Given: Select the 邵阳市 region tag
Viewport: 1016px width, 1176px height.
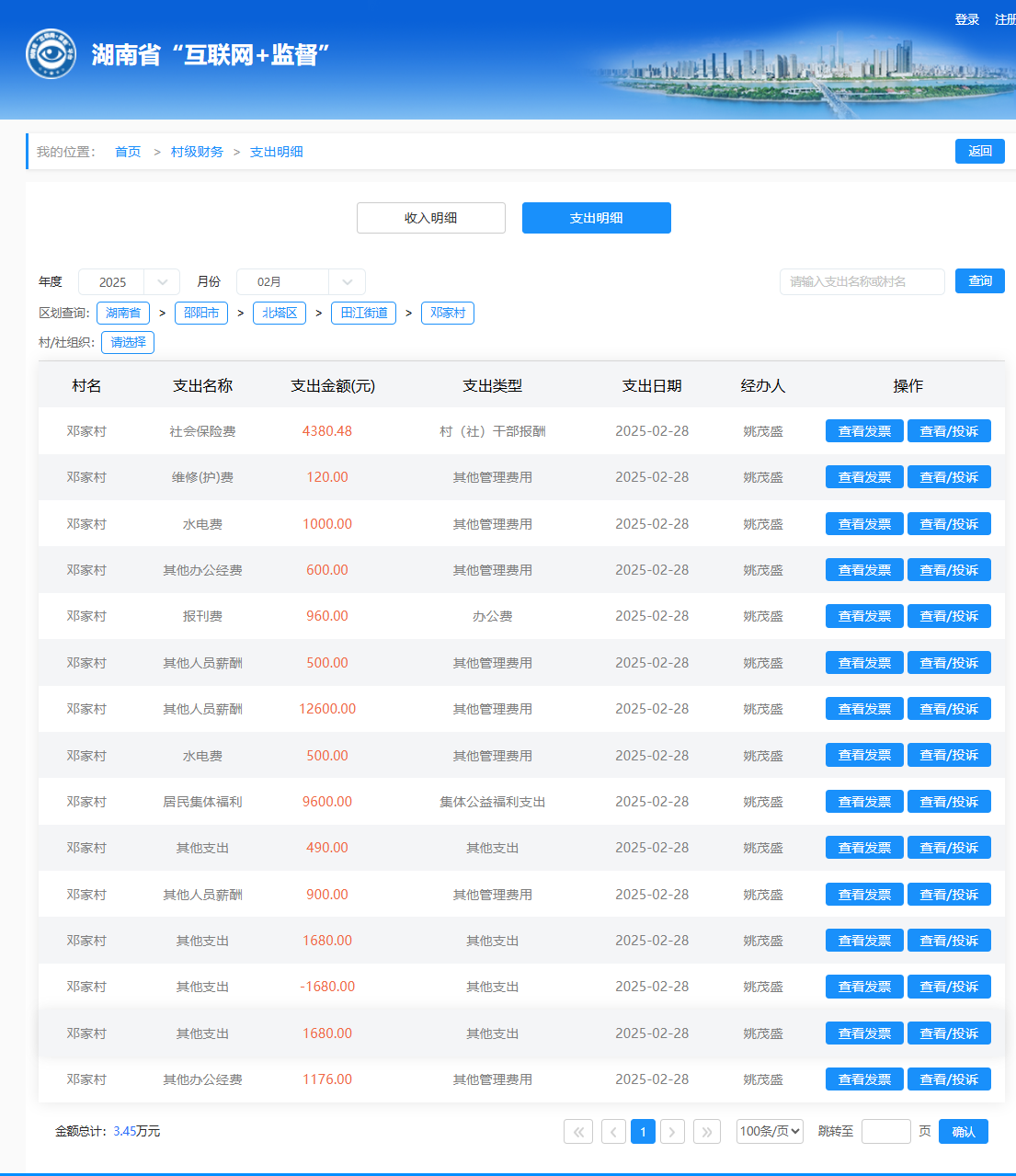Looking at the screenshot, I should pyautogui.click(x=201, y=313).
